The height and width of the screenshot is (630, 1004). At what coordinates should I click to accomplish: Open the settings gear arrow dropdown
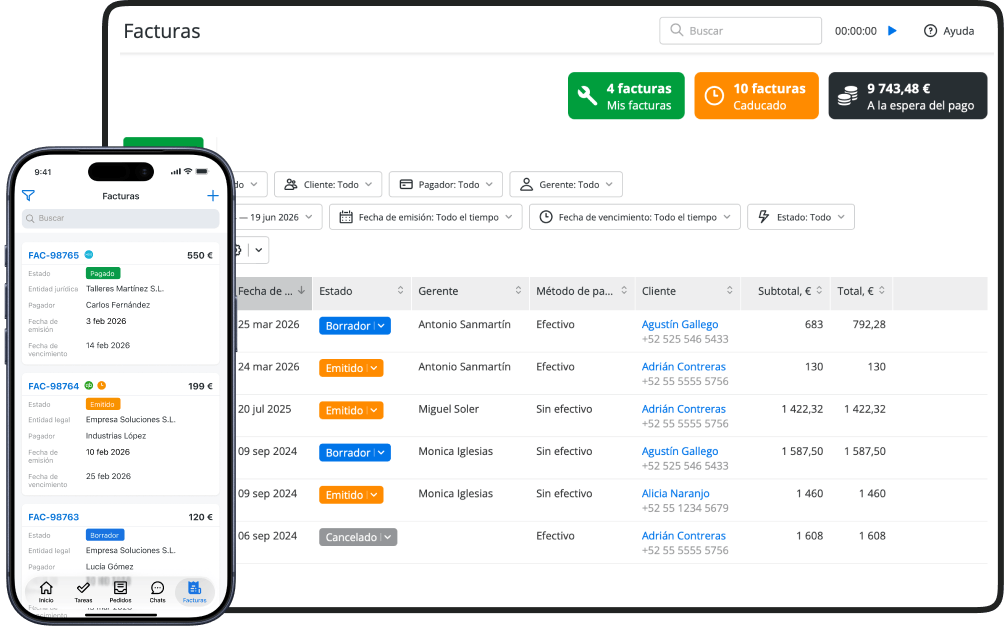259,250
